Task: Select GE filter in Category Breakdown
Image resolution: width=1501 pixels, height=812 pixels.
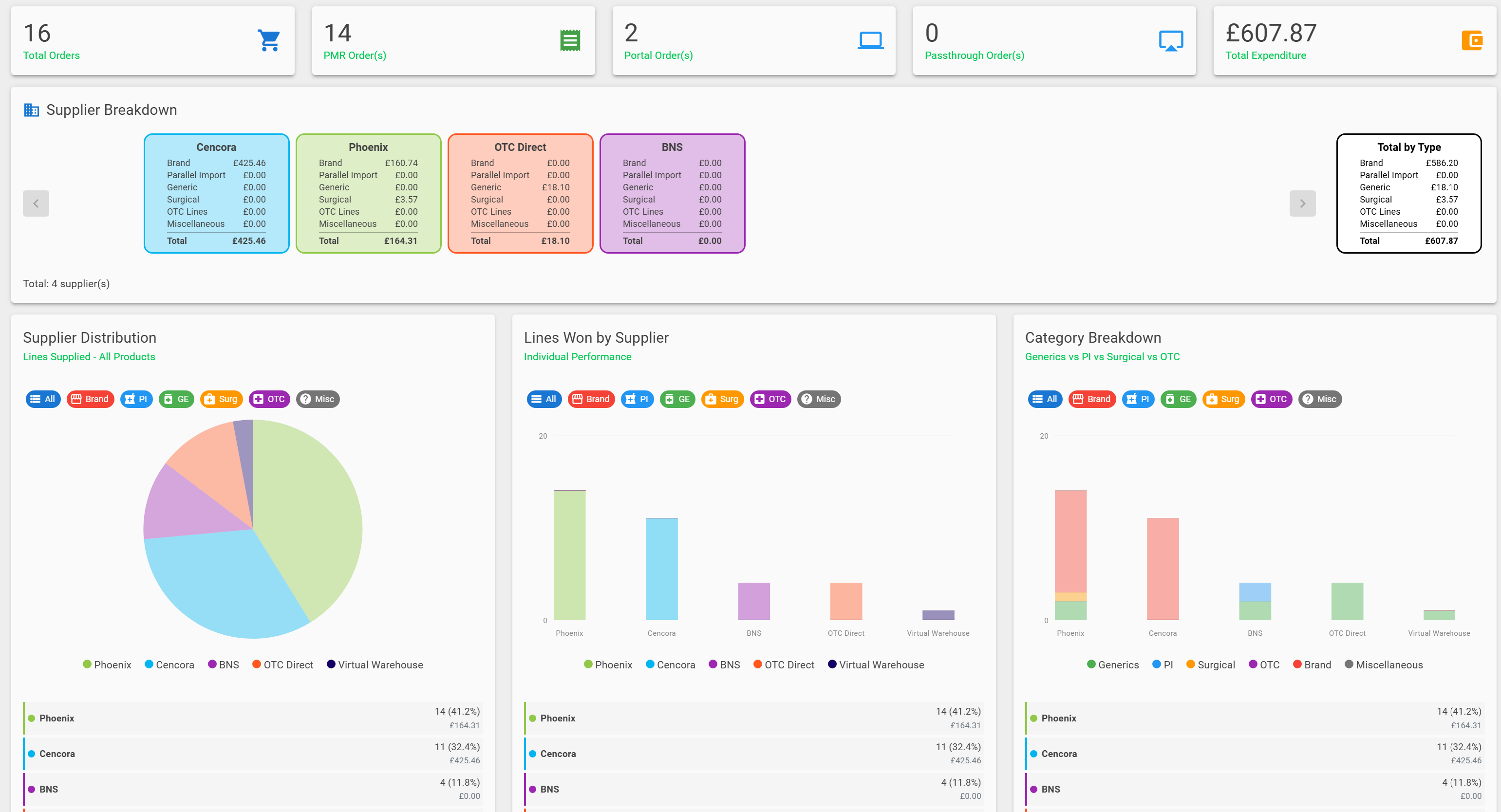Action: (1179, 399)
